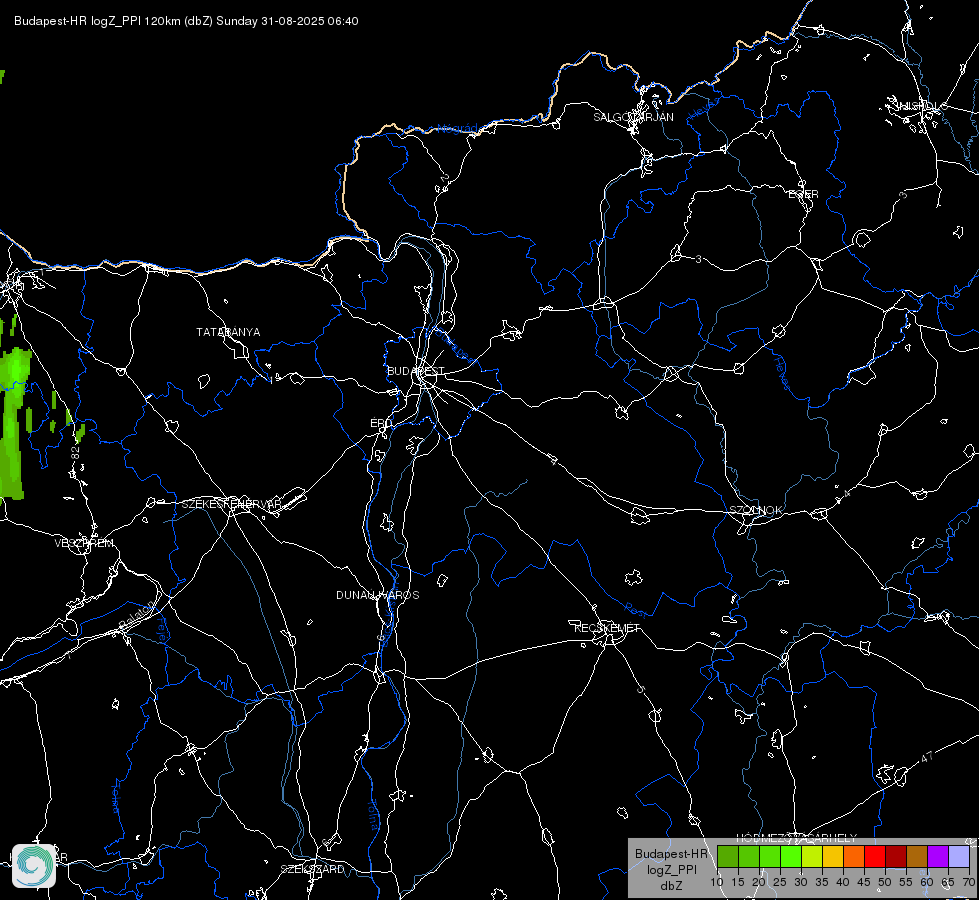Viewport: 979px width, 900px height.
Task: Click the legend value 70
Action: click(x=968, y=882)
